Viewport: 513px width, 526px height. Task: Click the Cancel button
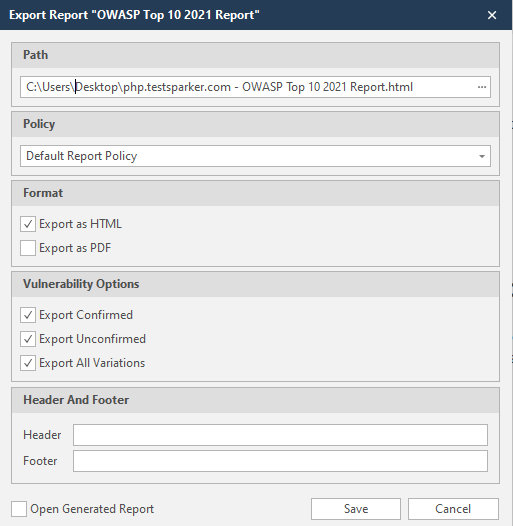[x=453, y=509]
